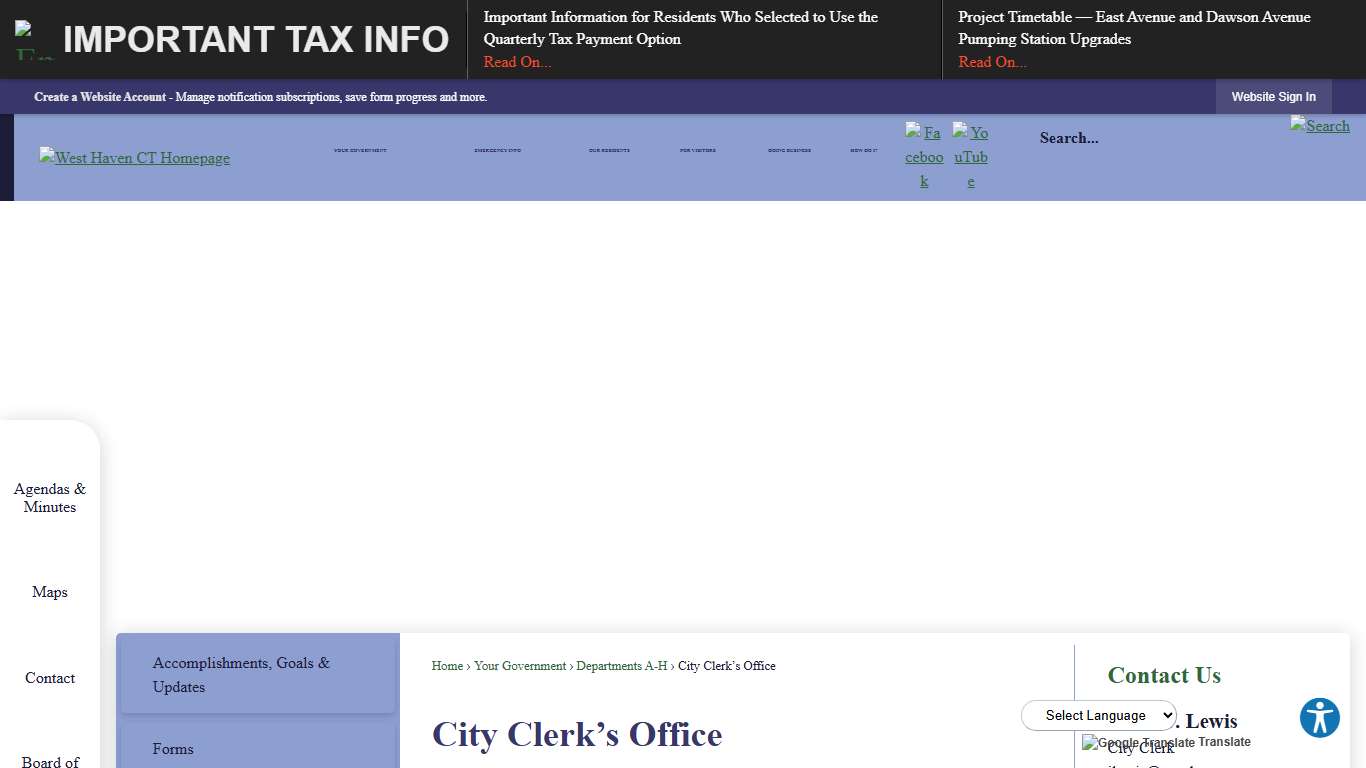Open the Facebook social link
The image size is (1366, 768).
(924, 157)
